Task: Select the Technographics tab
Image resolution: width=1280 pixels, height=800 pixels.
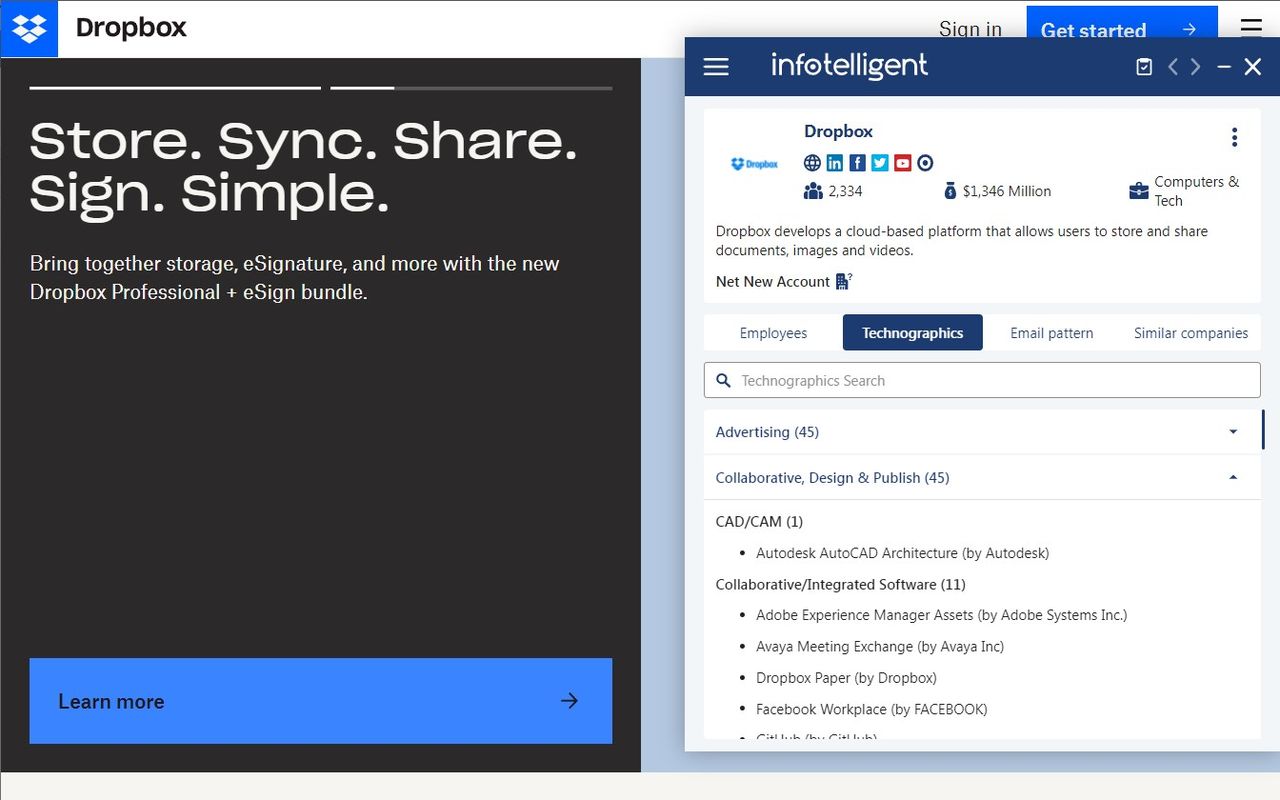Action: pos(913,333)
